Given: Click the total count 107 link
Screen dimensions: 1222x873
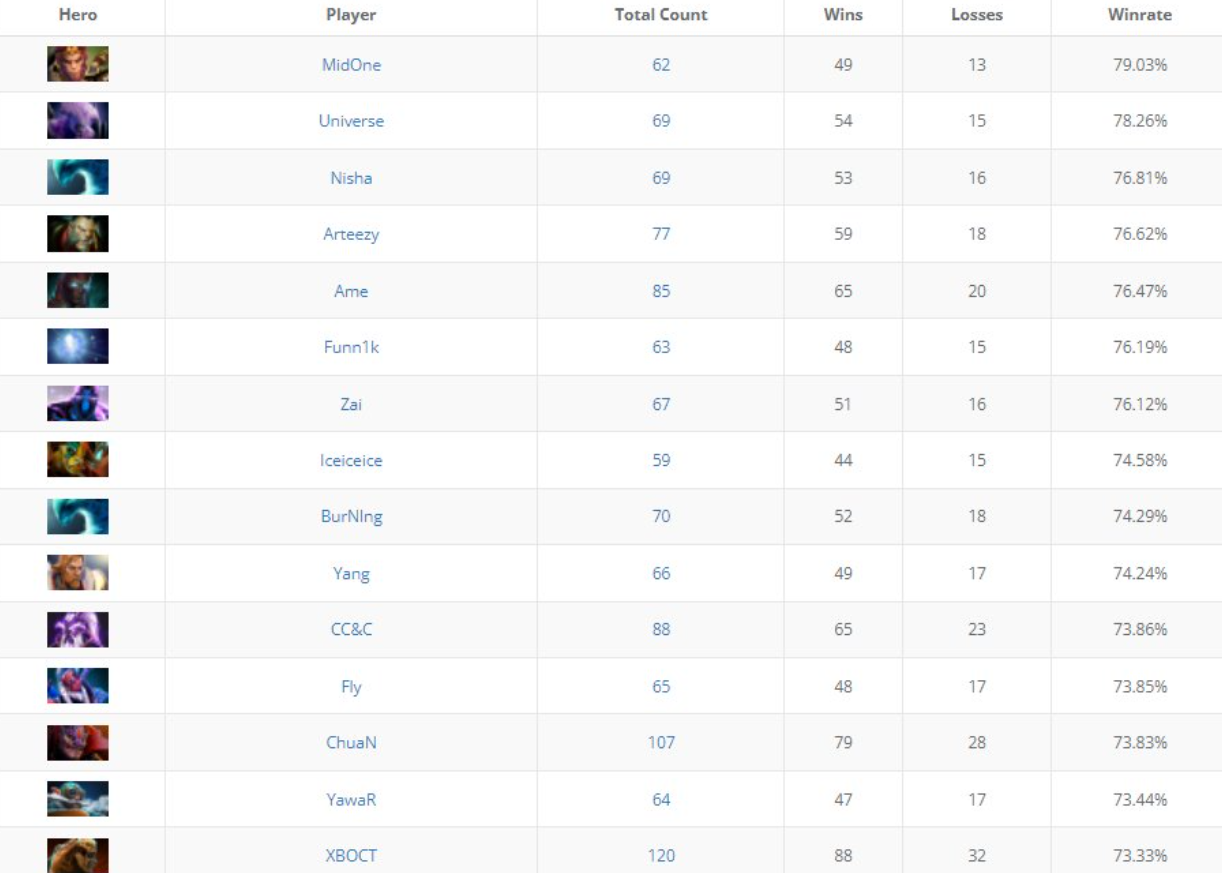Looking at the screenshot, I should tap(661, 743).
